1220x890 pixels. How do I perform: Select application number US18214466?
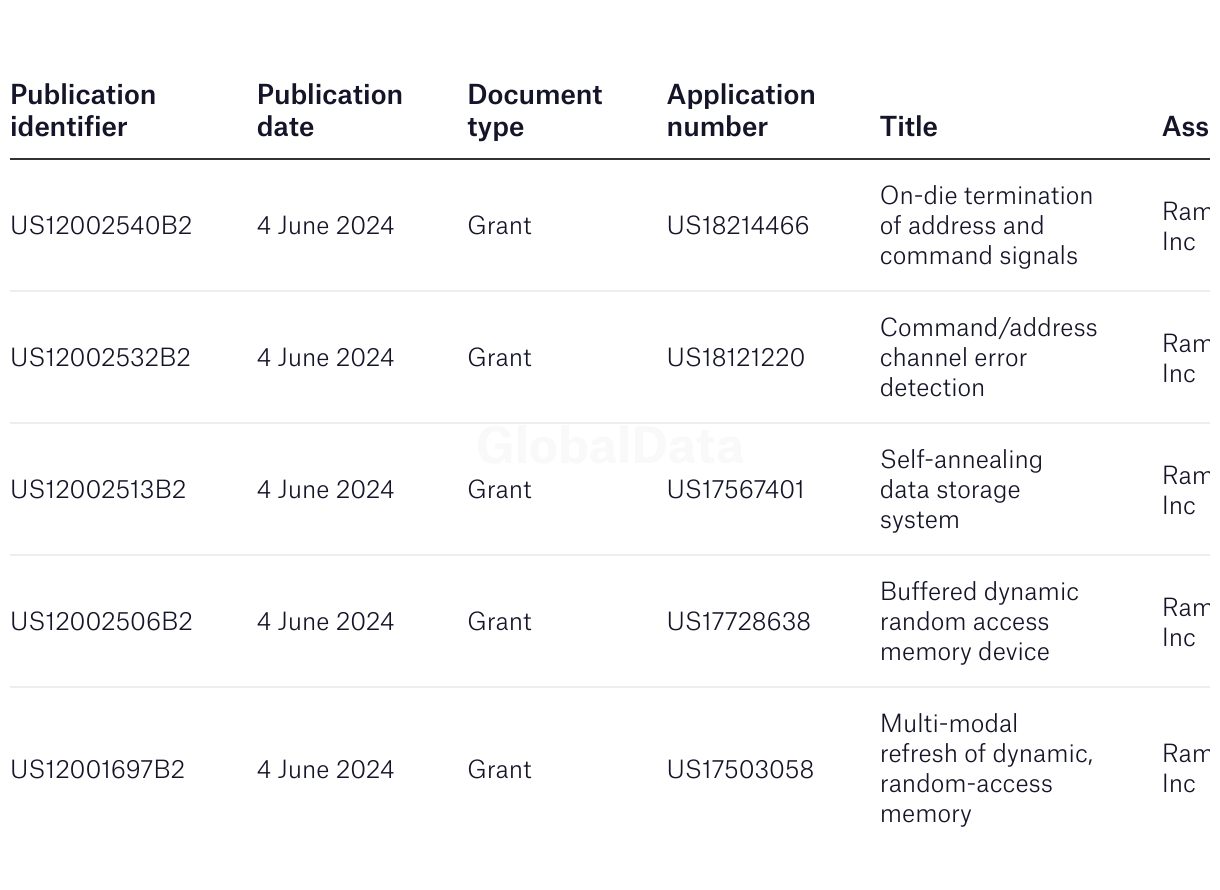coord(738,225)
